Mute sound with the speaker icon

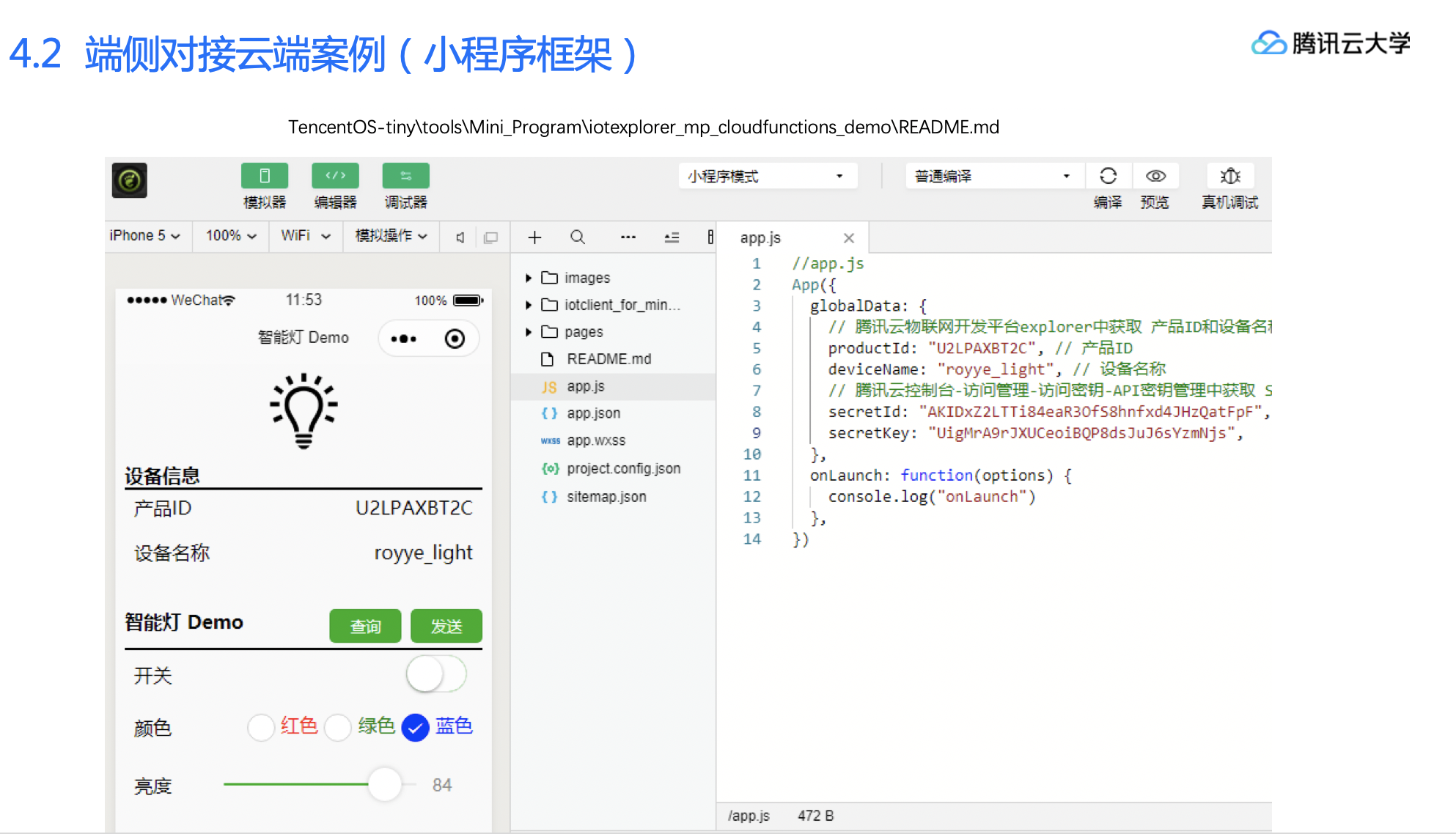[460, 237]
